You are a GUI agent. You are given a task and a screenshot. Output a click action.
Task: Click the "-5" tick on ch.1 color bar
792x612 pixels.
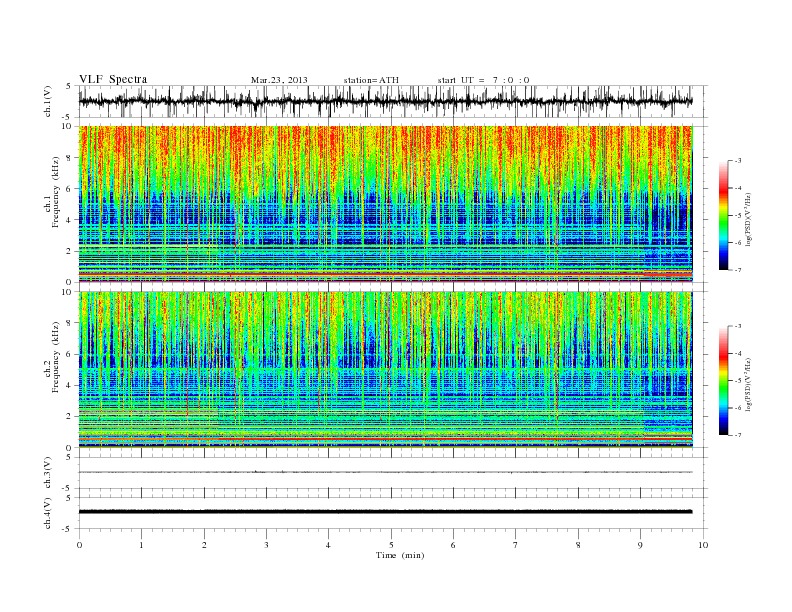(x=738, y=216)
